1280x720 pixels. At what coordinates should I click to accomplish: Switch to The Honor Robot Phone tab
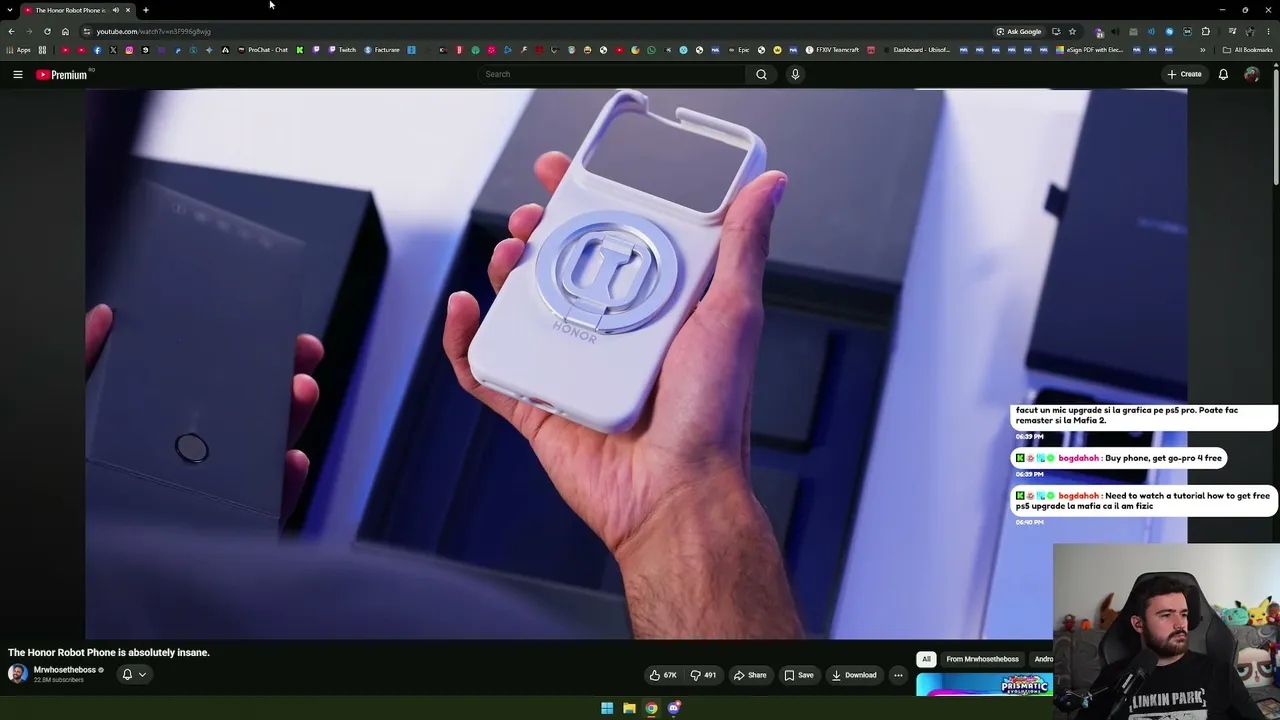[x=78, y=10]
